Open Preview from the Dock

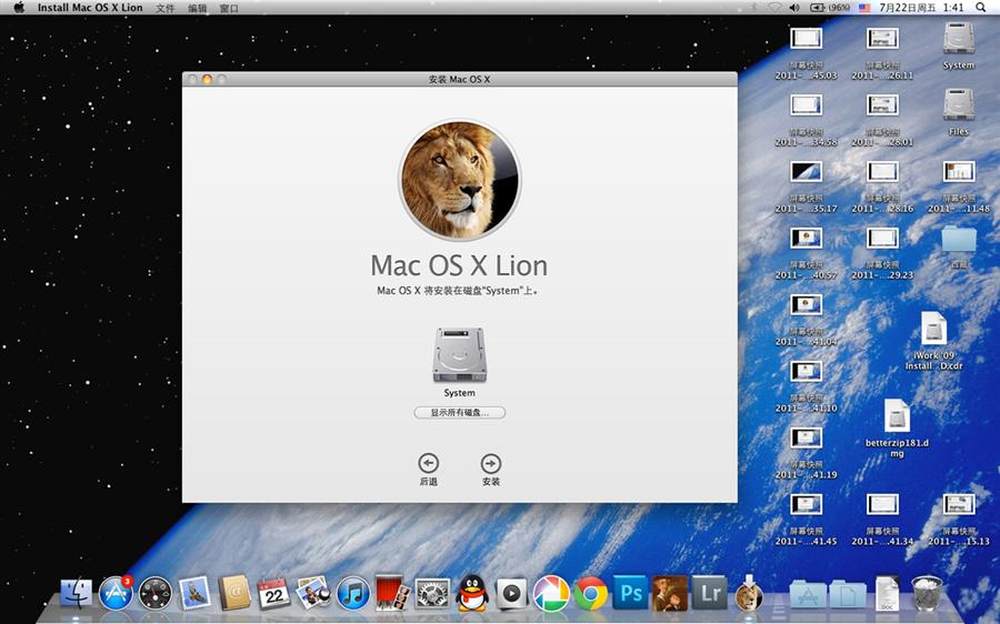313,593
